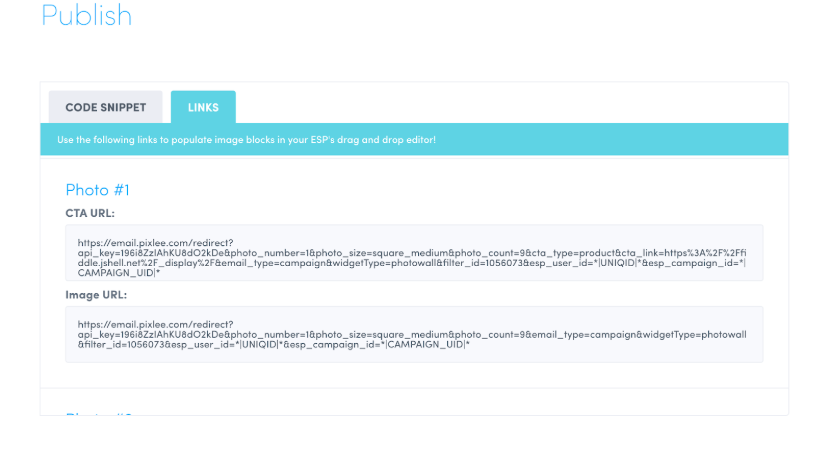Click the blue ESP drag and drop info banner
Viewport: 832px width, 452px height.
point(414,139)
